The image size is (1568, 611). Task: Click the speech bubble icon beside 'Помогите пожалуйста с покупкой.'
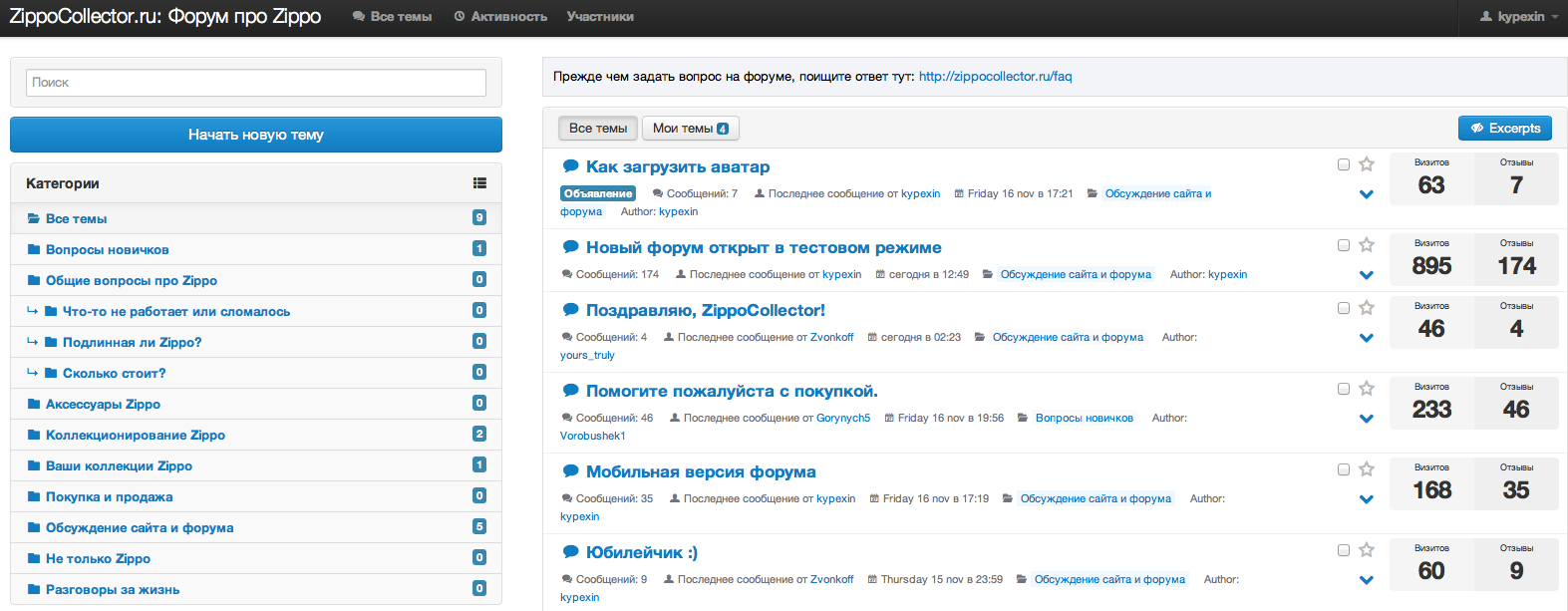pos(570,391)
